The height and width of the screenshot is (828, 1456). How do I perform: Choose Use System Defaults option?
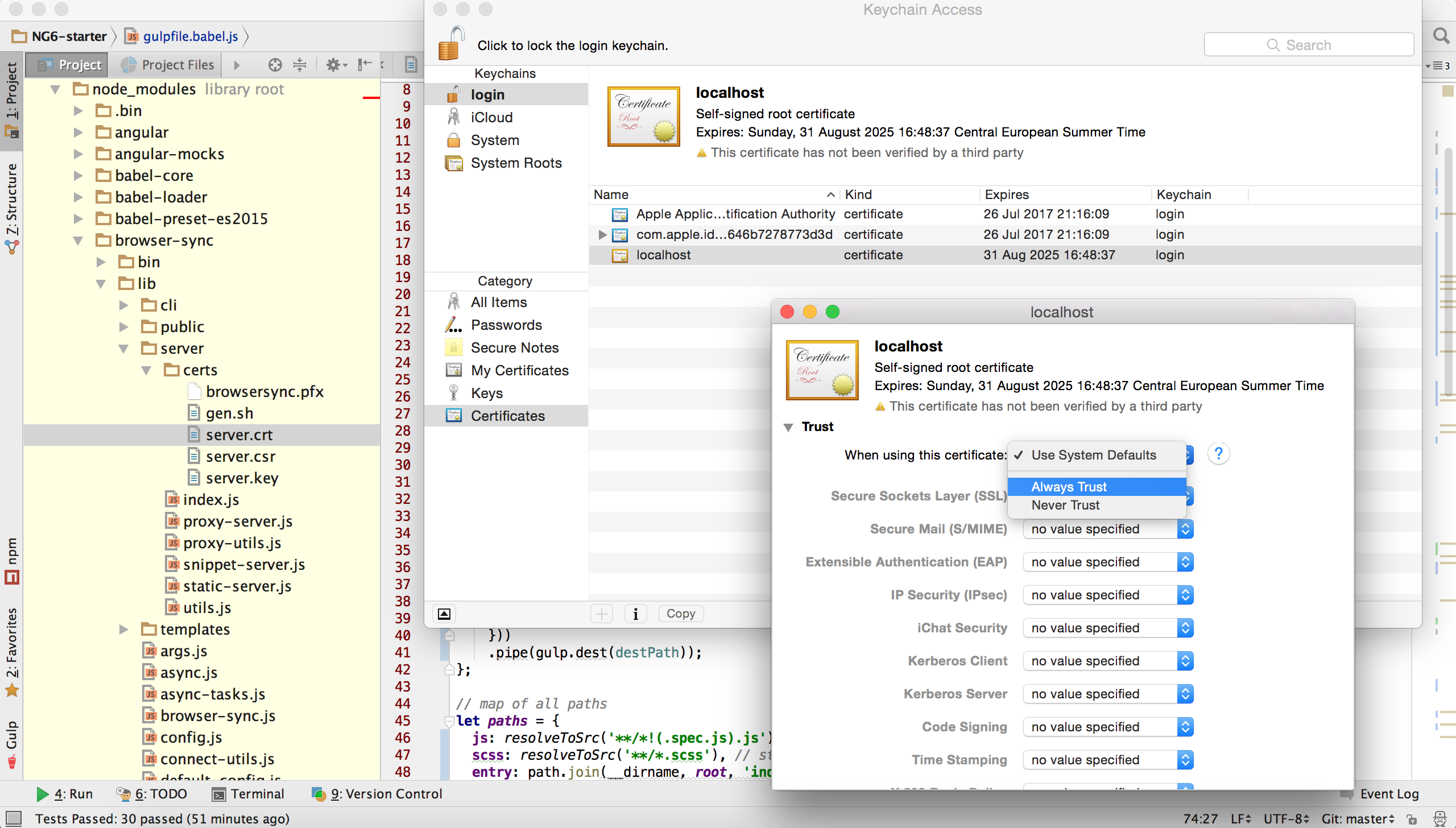click(x=1097, y=455)
